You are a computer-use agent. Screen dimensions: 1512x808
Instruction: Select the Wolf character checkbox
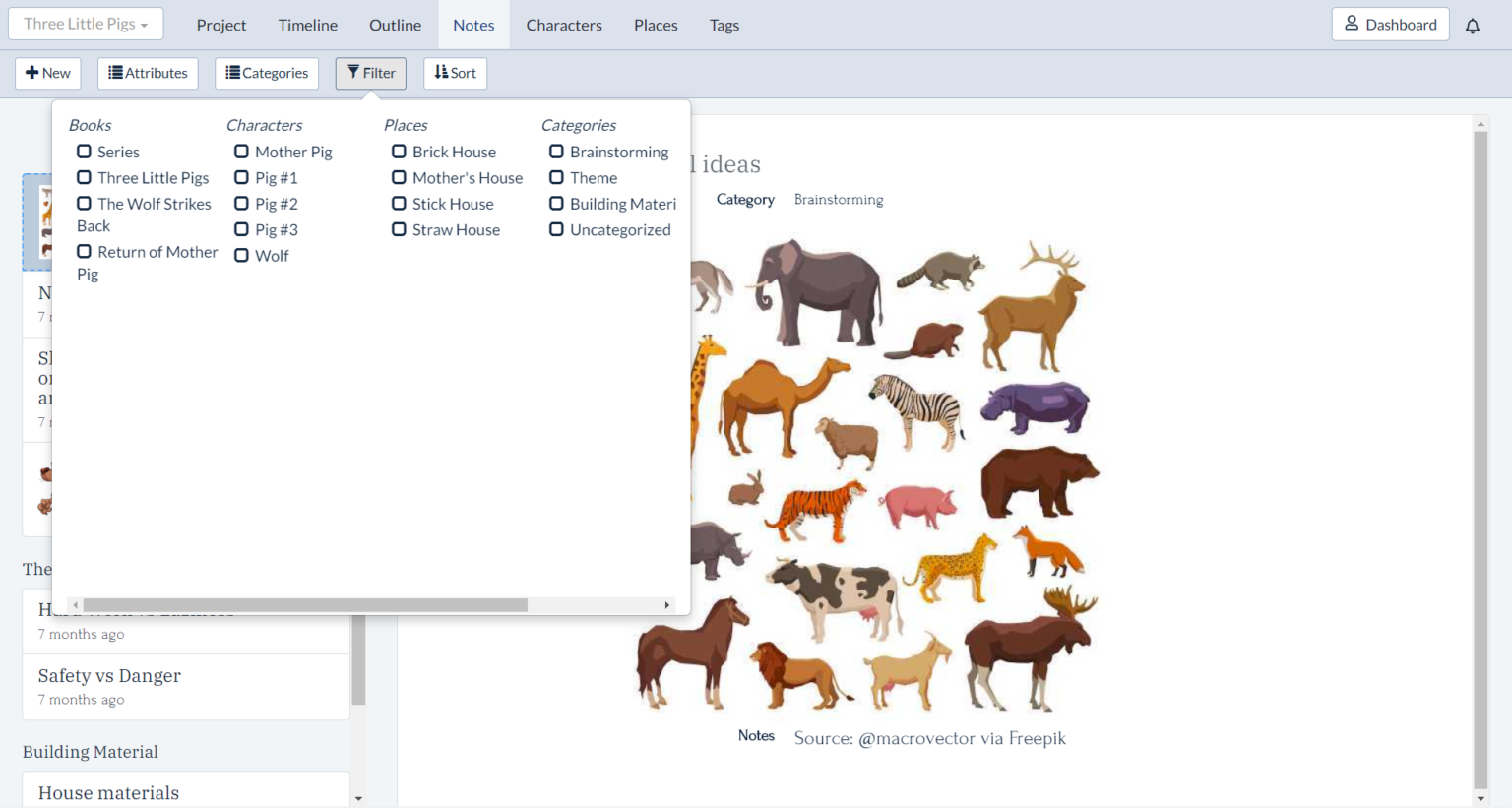point(241,256)
